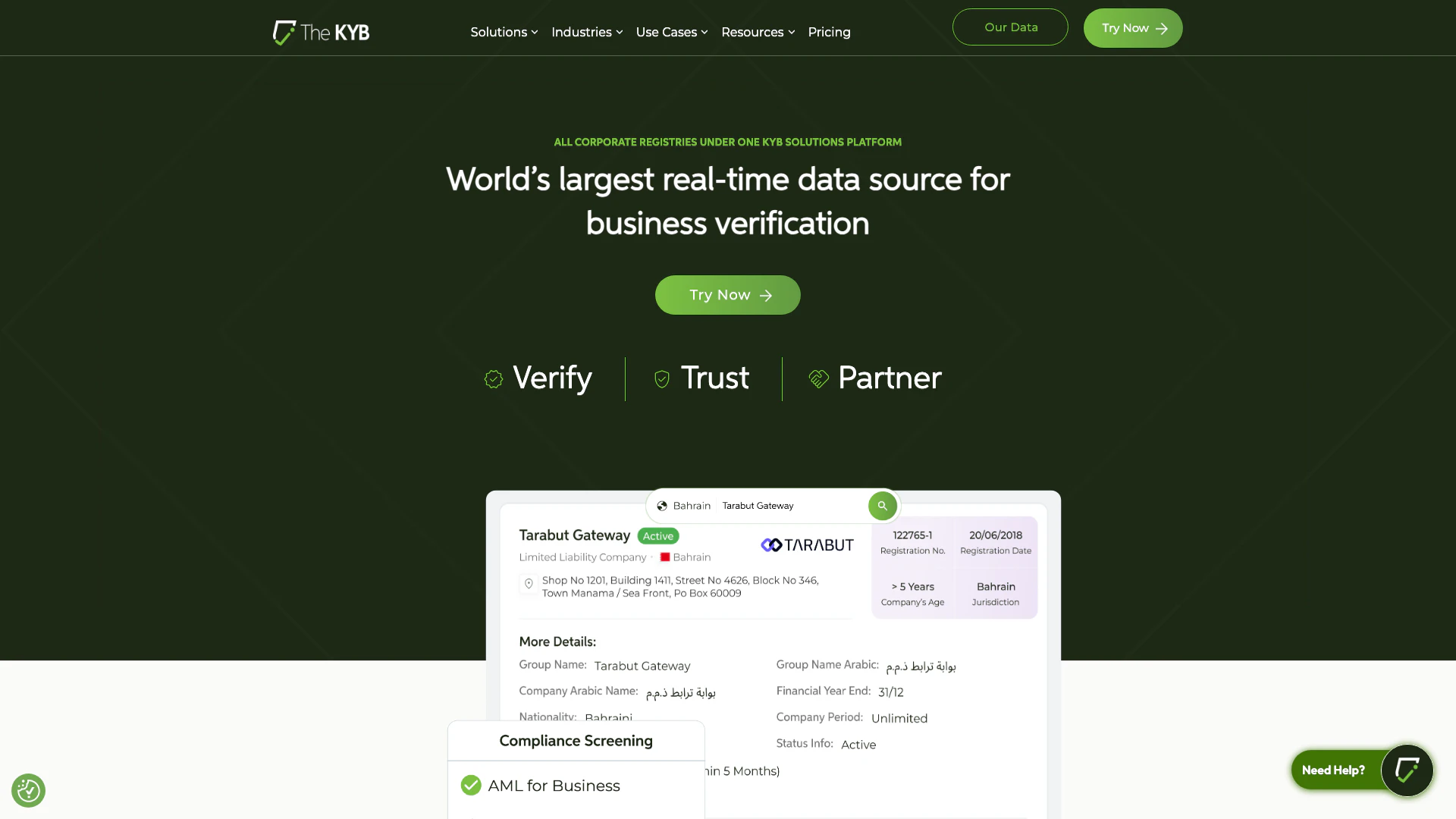Click the Our Data button
The height and width of the screenshot is (819, 1456).
(1010, 27)
